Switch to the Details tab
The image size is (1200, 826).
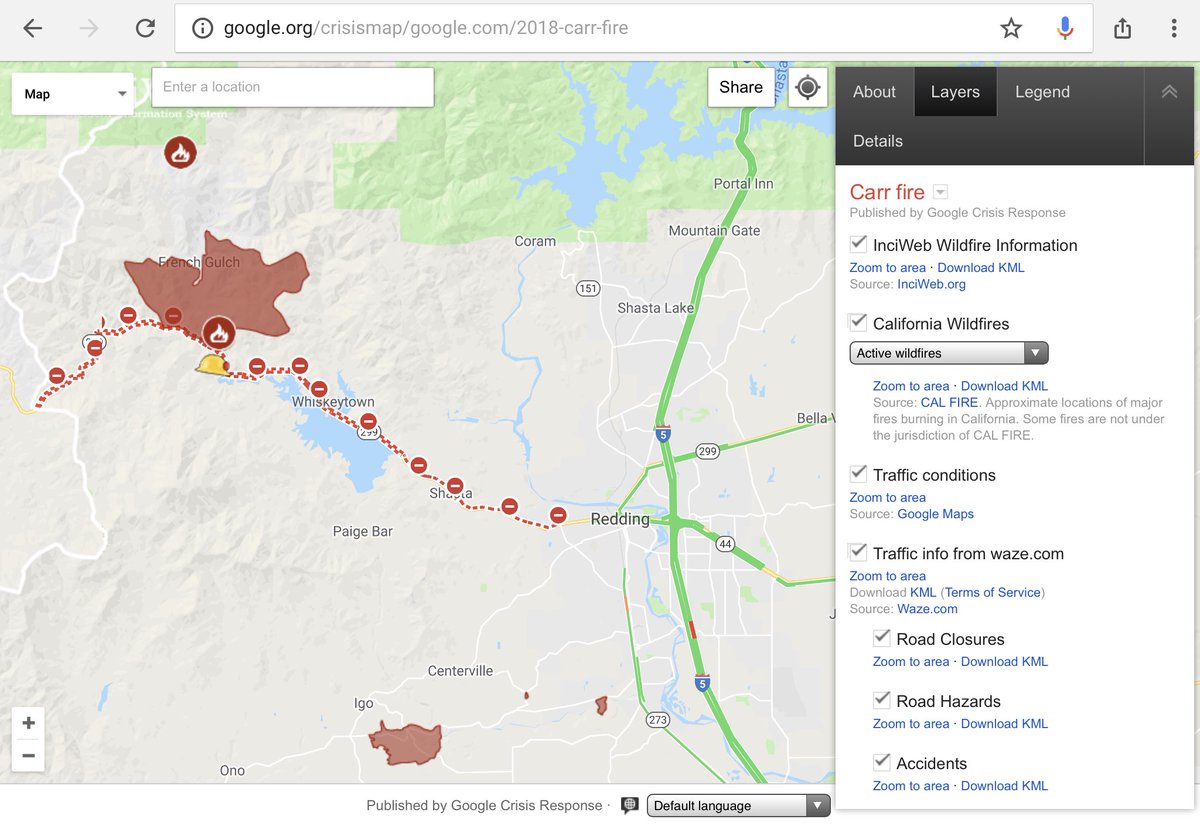point(878,141)
